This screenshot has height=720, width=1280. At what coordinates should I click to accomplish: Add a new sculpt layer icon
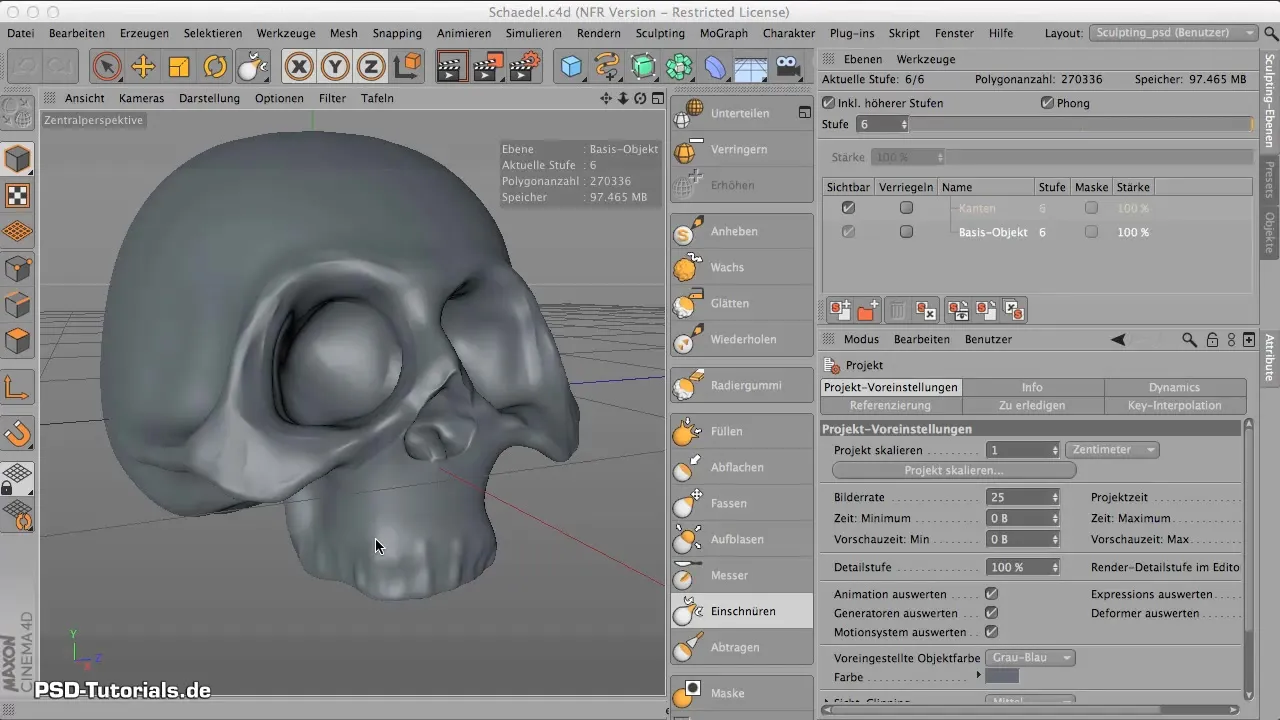[x=839, y=311]
